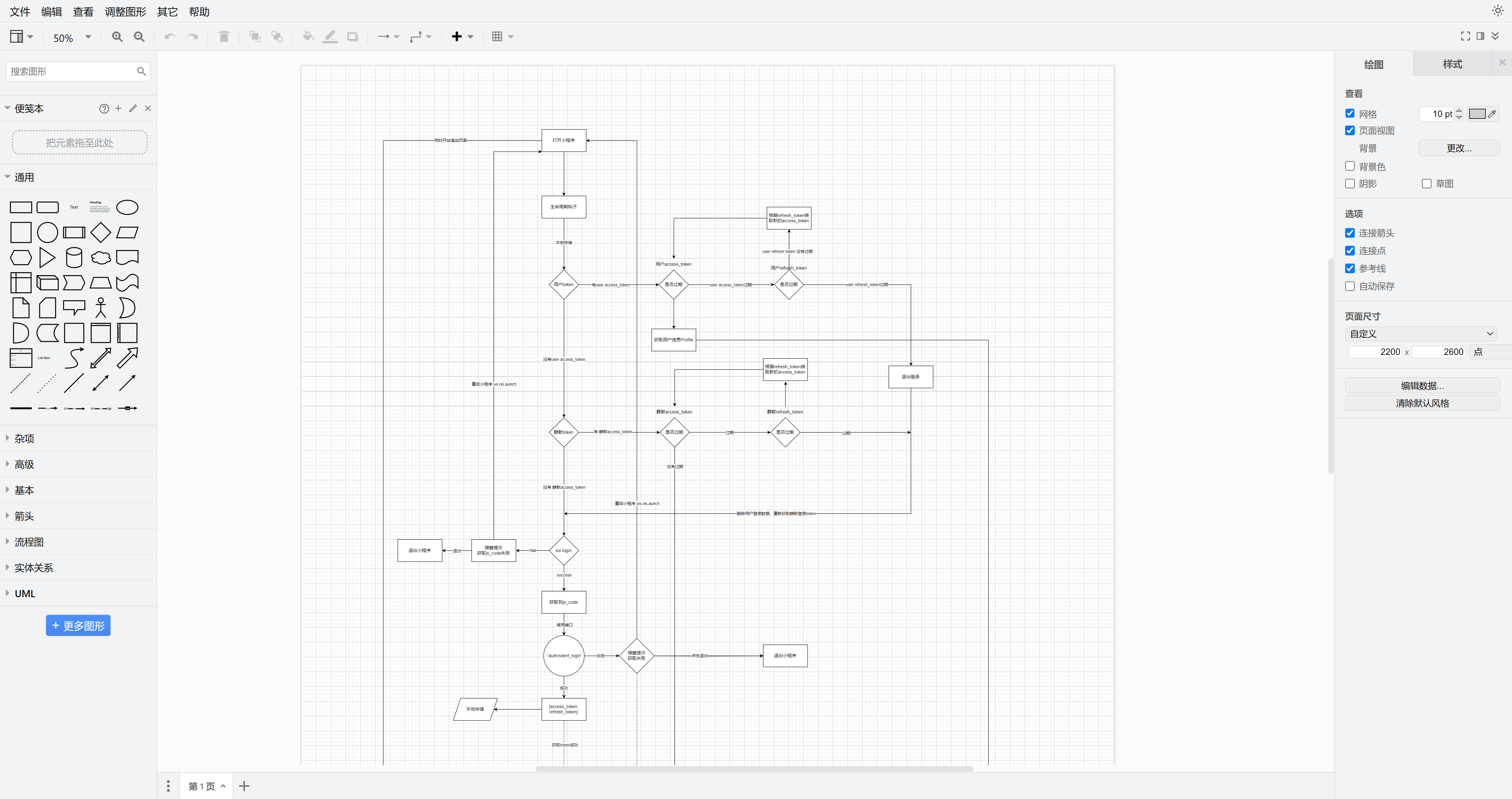Pick the hexagon shape in General palette
Image resolution: width=1512 pixels, height=799 pixels.
[x=21, y=257]
